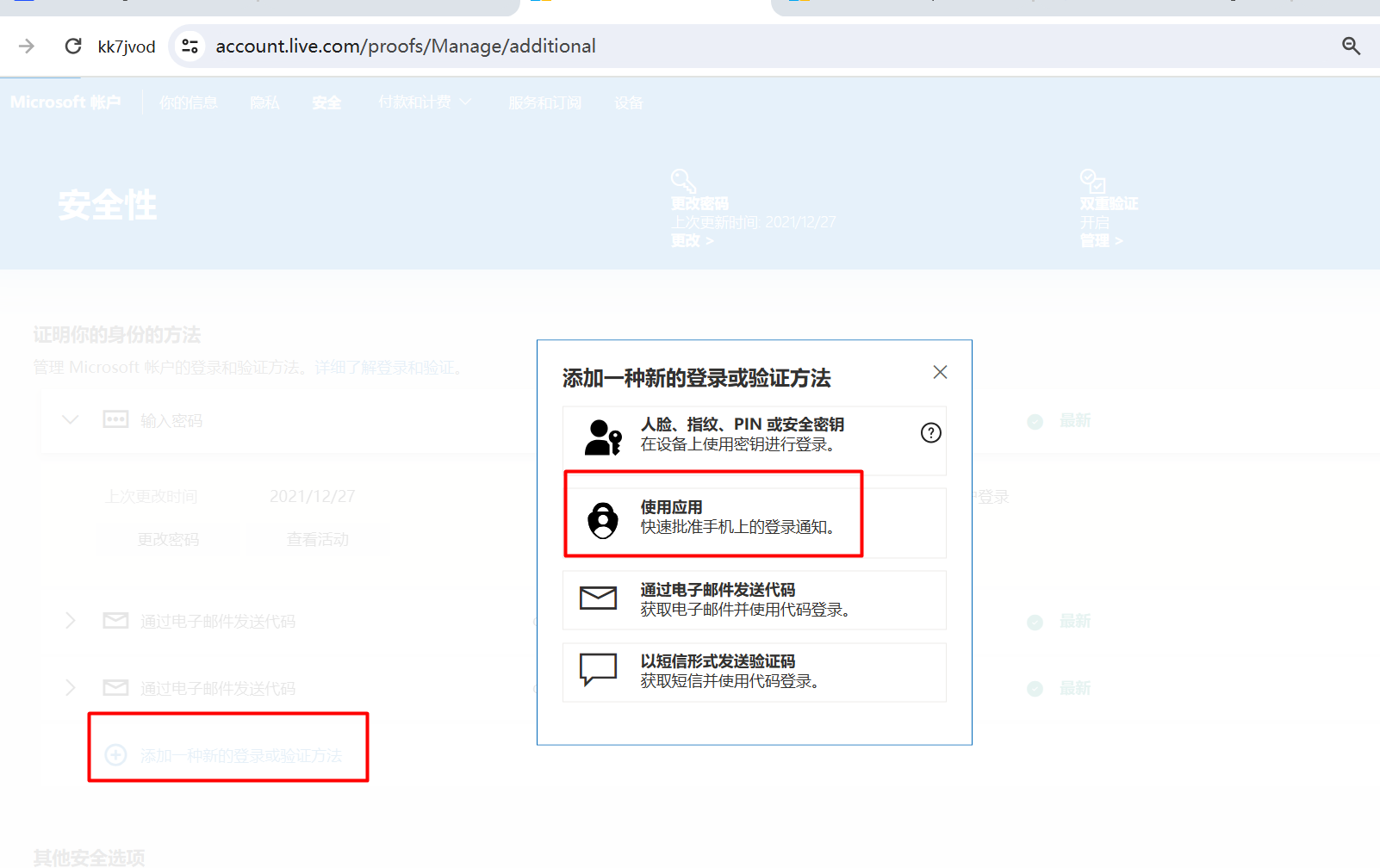Click envelope icon in second email row

[115, 688]
